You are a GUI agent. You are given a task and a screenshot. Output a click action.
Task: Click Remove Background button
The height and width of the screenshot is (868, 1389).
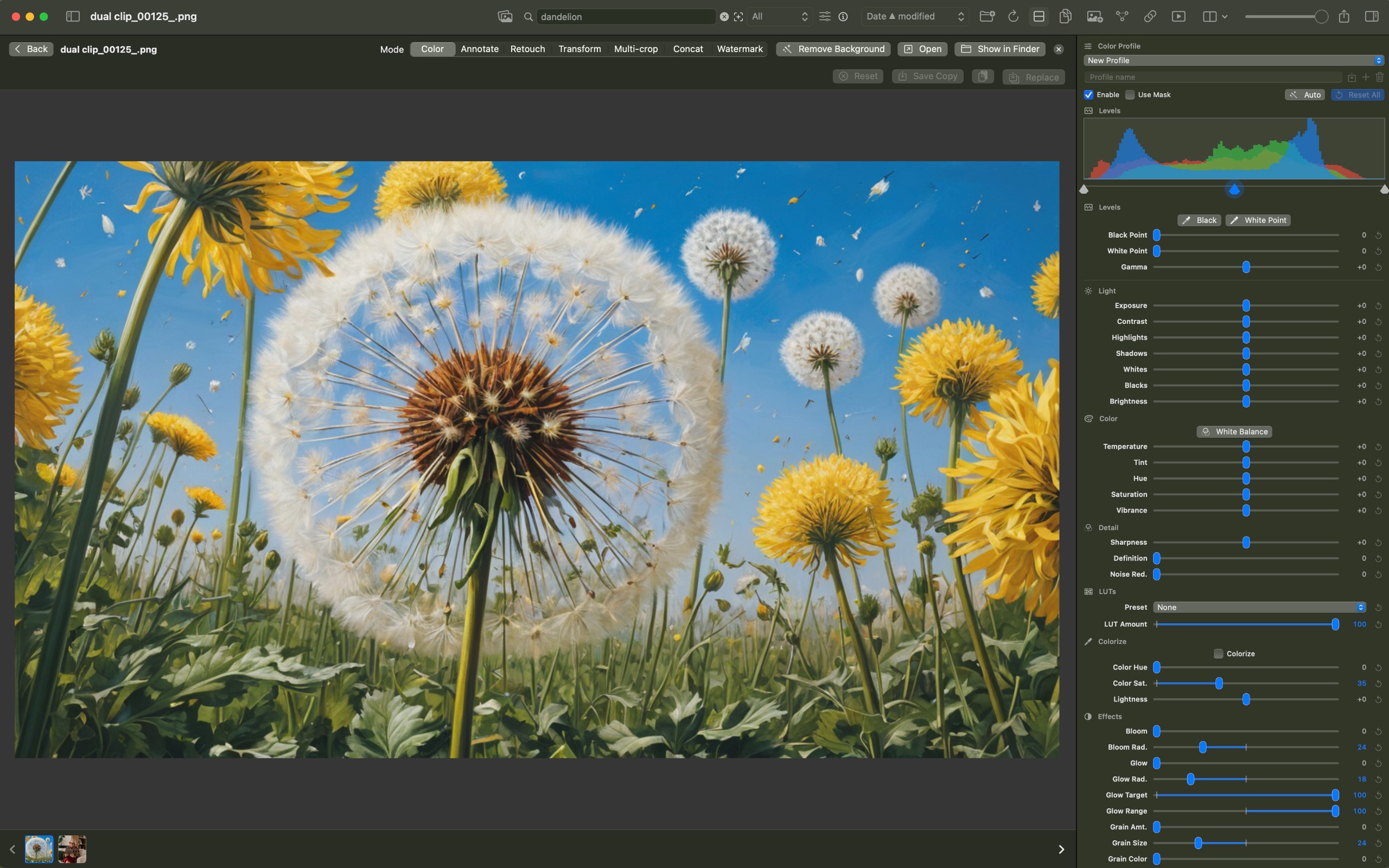click(833, 49)
